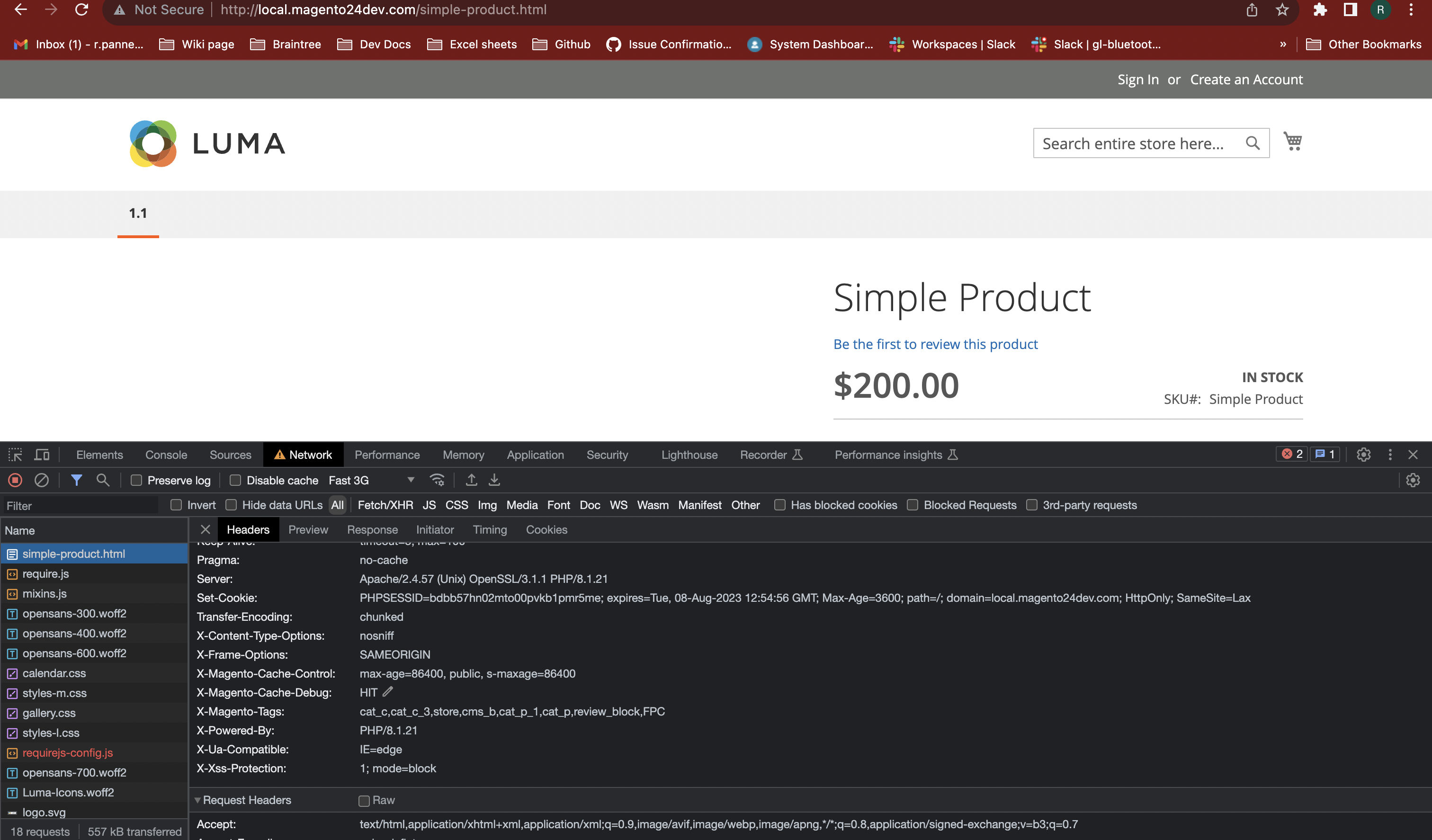Click Create an Account

click(x=1246, y=79)
